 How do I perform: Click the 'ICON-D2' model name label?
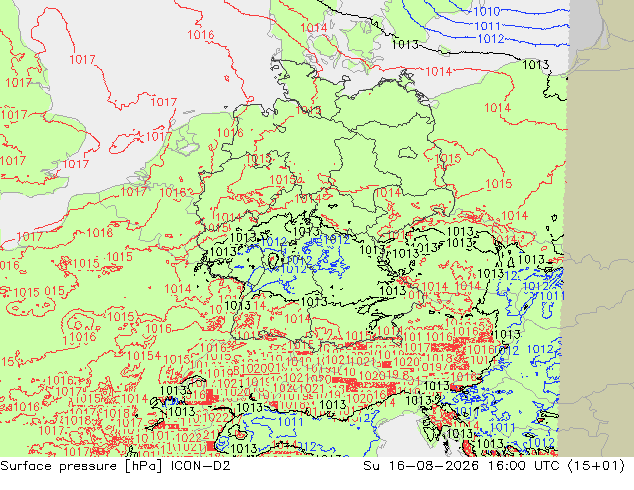tap(201, 466)
